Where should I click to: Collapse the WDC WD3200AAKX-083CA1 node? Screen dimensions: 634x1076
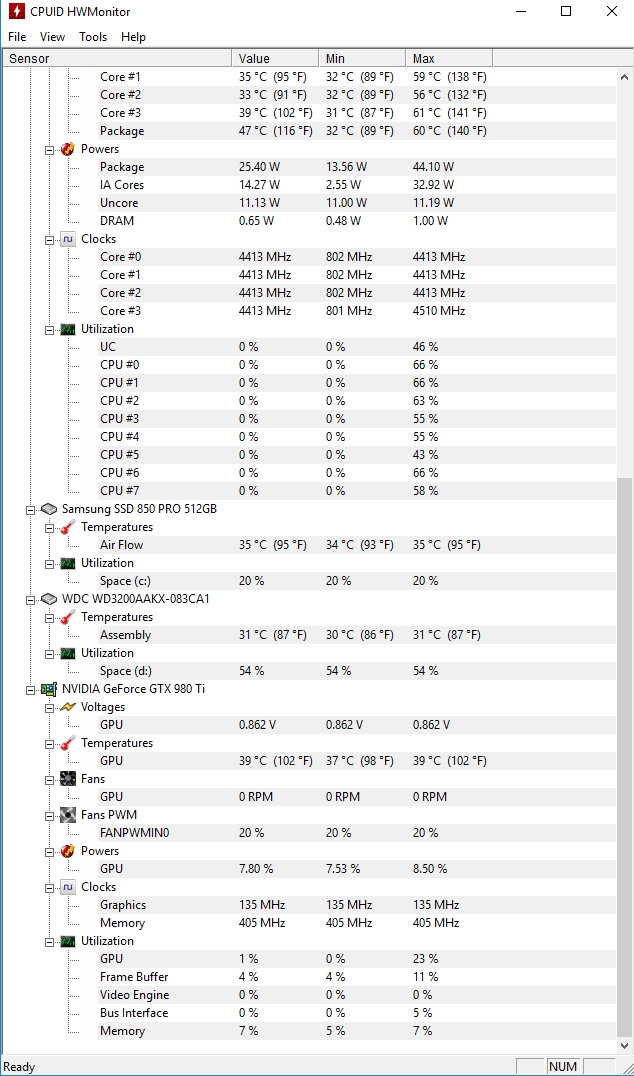(x=30, y=599)
